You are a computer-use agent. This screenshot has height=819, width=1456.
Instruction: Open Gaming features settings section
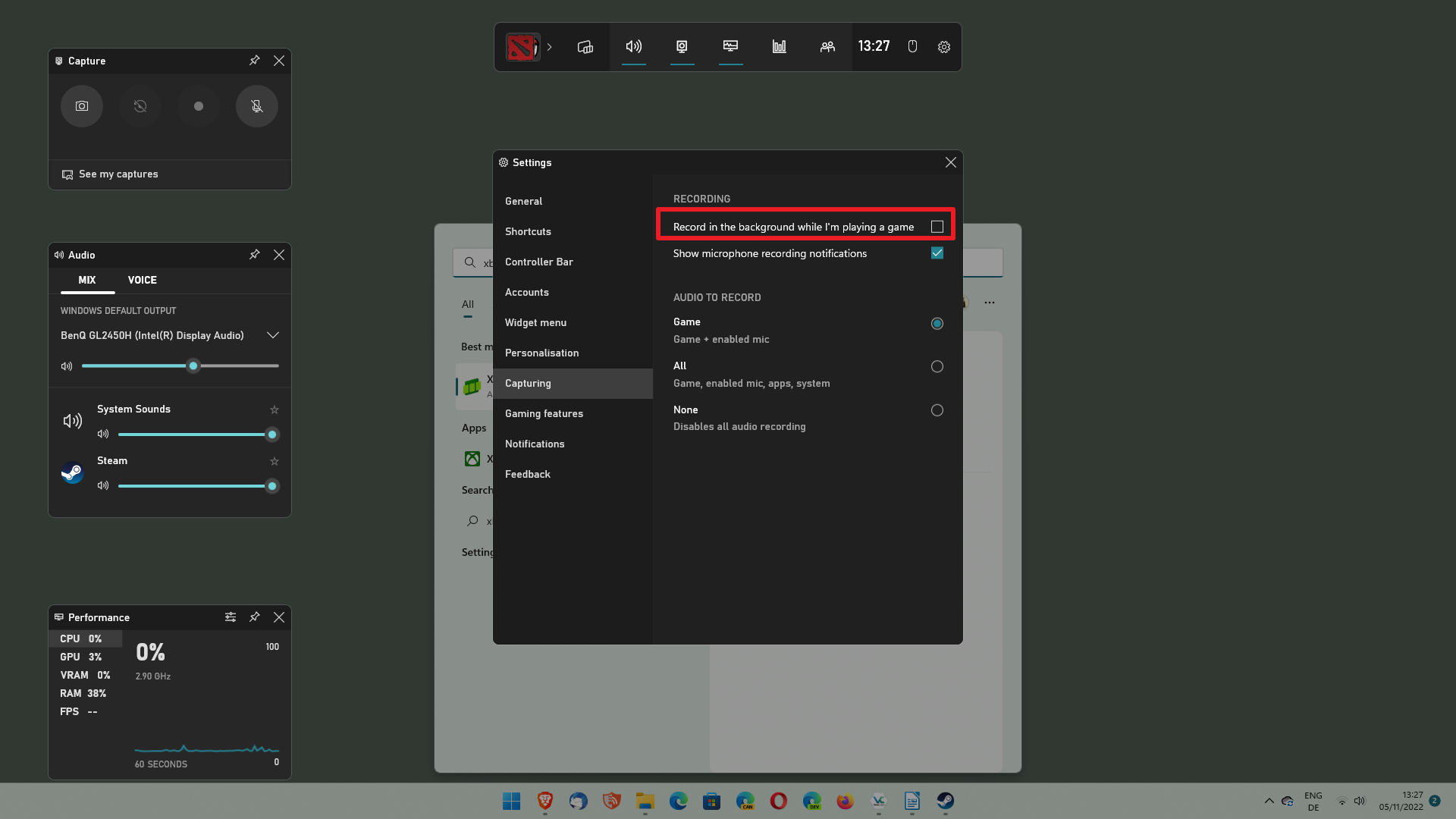tap(543, 413)
